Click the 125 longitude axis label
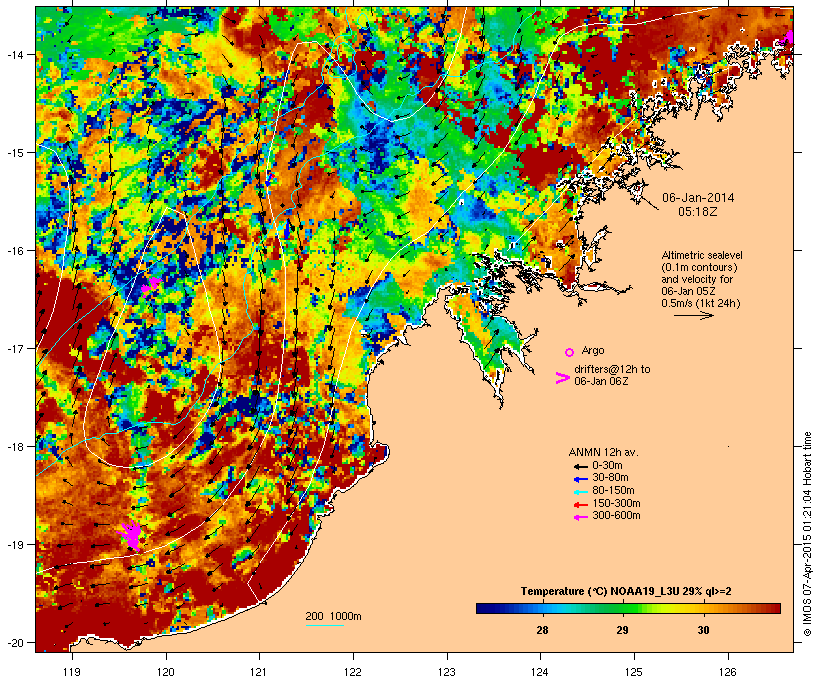The width and height of the screenshot is (820, 680). [634, 672]
